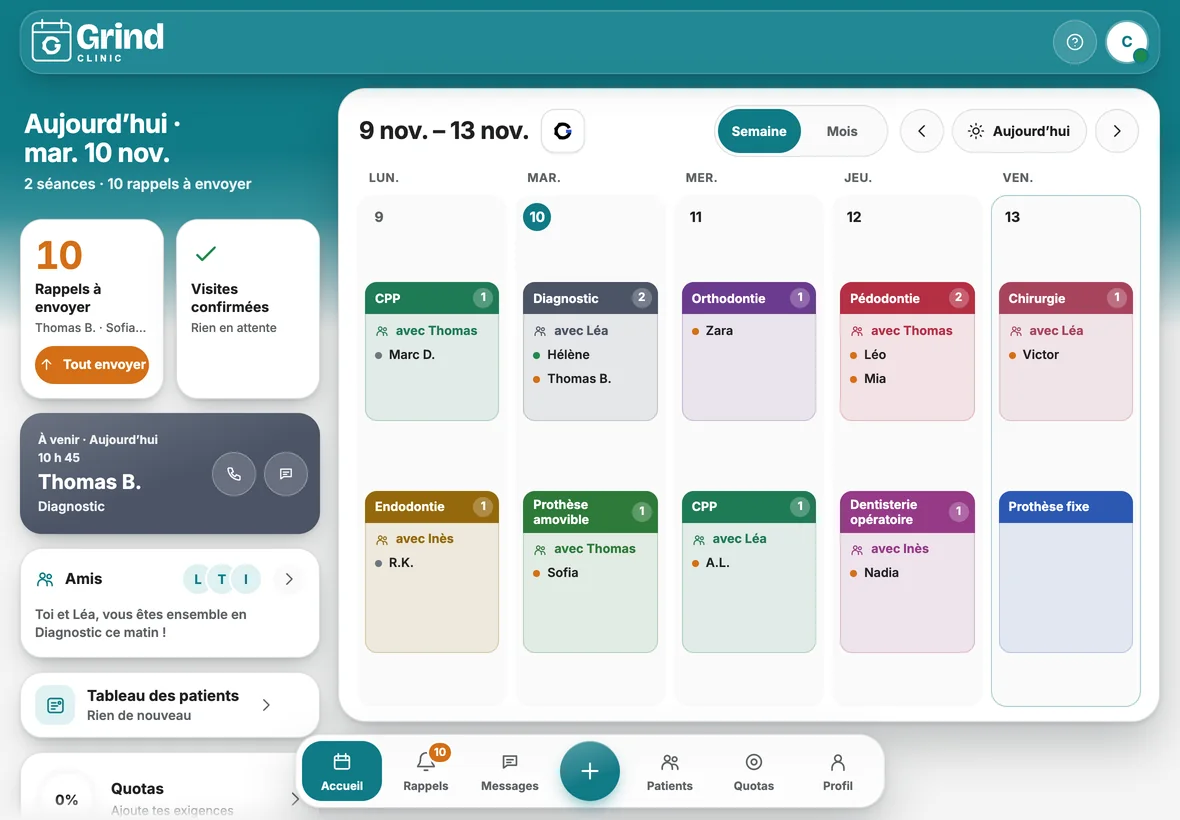Jump to Aujourd'hui in the calendar
Image resolution: width=1180 pixels, height=820 pixels.
tap(1020, 131)
